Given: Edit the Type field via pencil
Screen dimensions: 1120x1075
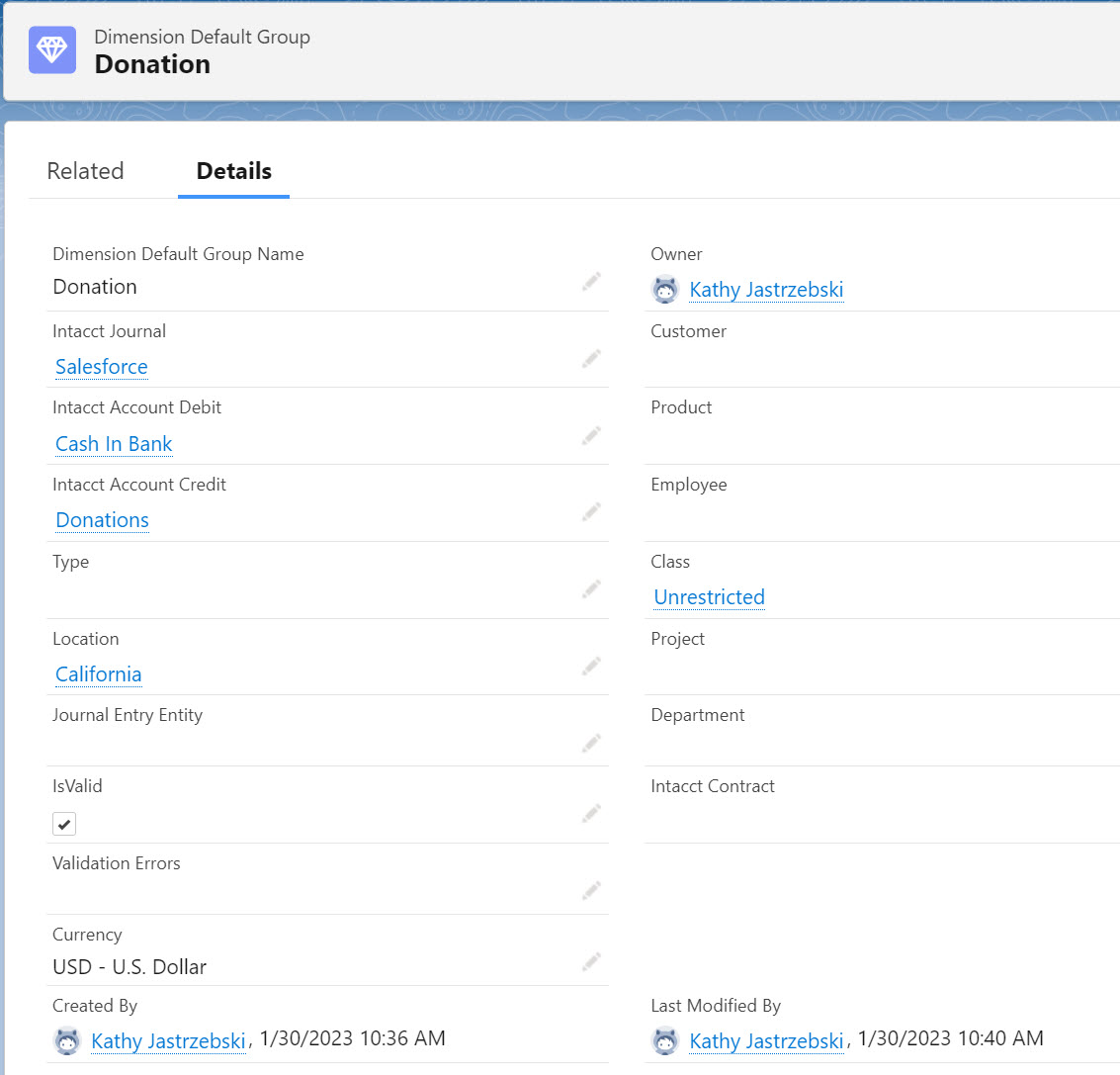Looking at the screenshot, I should tap(591, 589).
